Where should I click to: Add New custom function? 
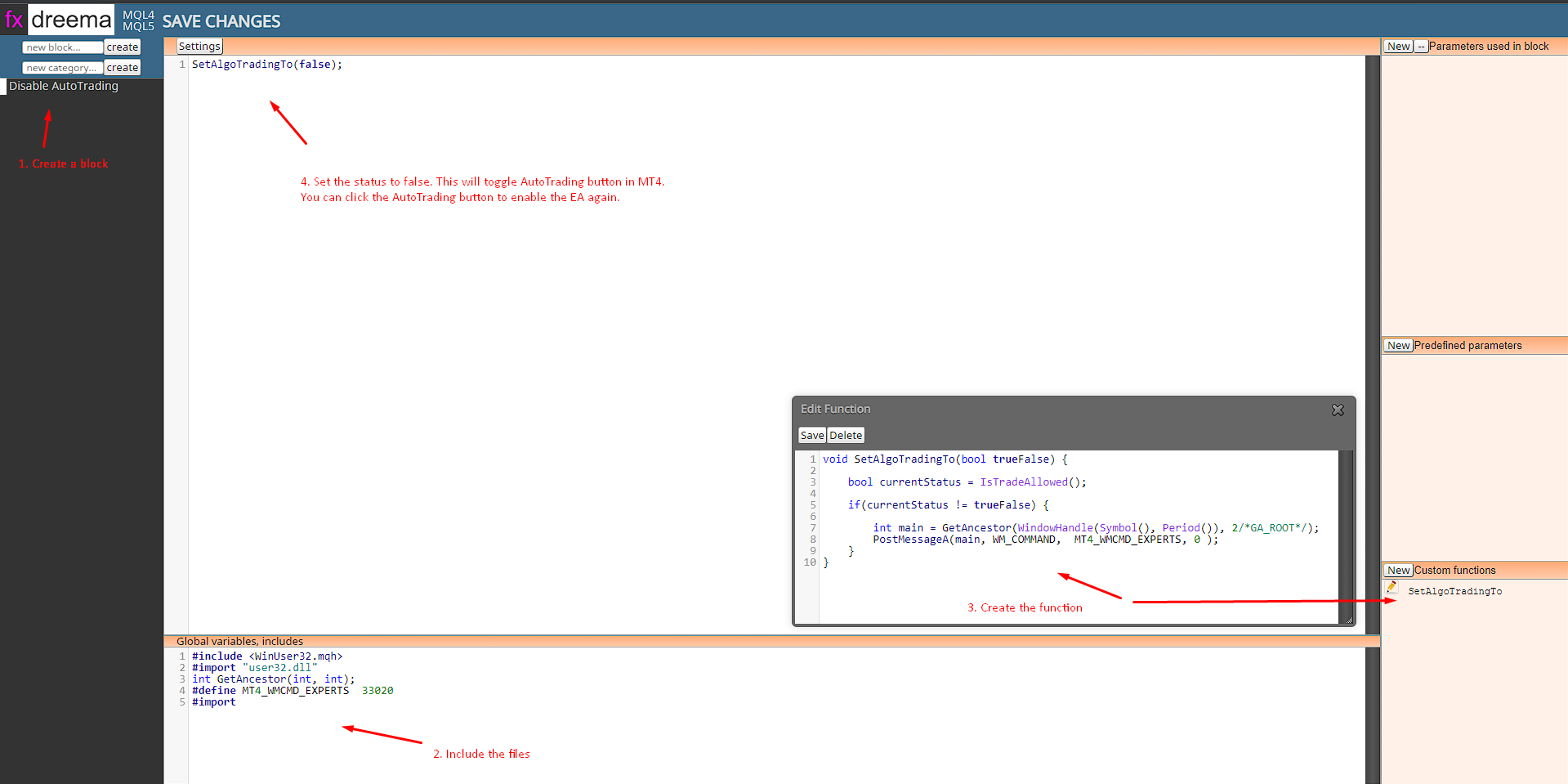pos(1399,571)
